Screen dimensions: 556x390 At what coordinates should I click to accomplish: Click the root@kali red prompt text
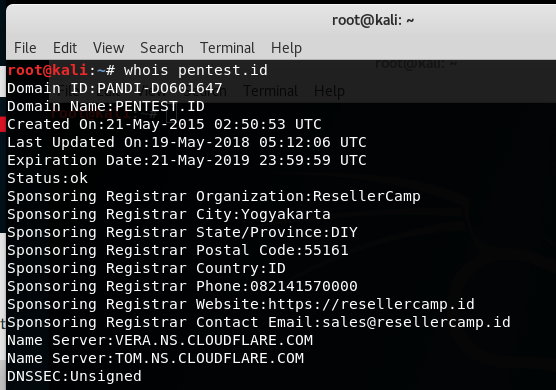click(48, 70)
